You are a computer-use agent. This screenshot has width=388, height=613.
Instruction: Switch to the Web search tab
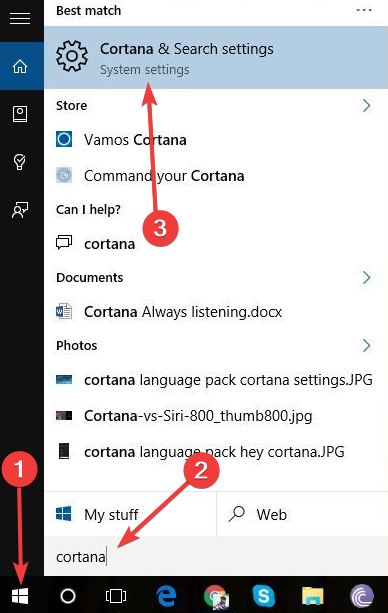point(302,514)
